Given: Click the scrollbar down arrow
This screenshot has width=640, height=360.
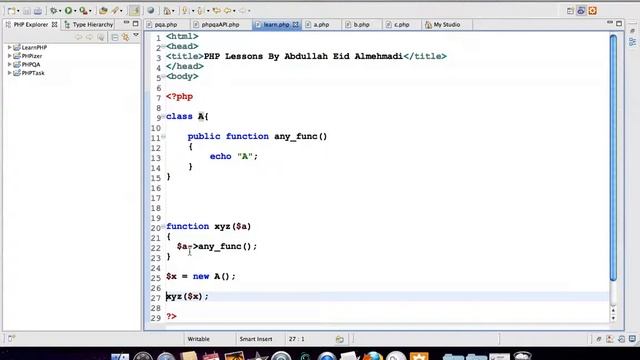Looking at the screenshot, I should [613, 318].
